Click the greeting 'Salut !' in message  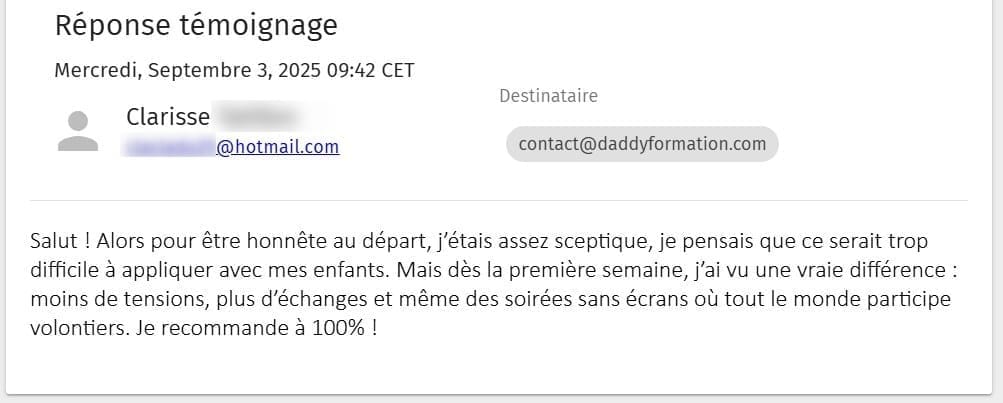point(60,242)
